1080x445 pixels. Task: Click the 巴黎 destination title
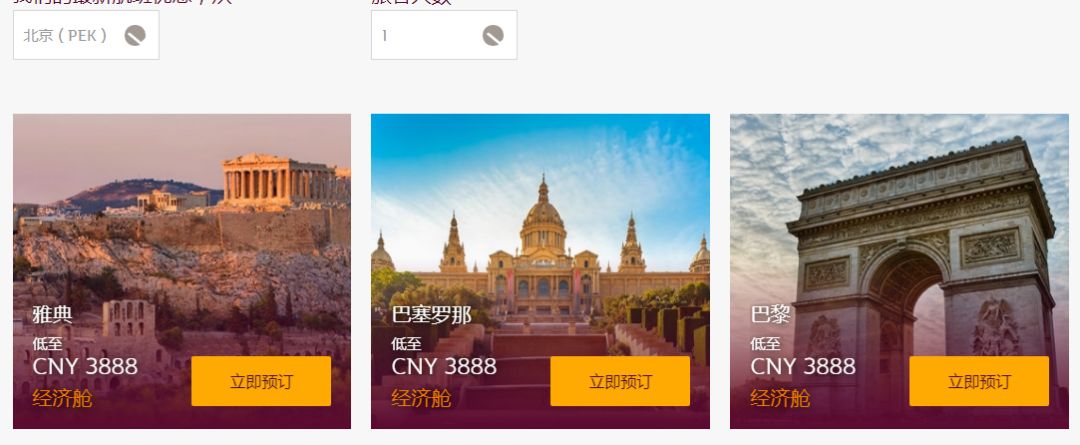tap(770, 315)
